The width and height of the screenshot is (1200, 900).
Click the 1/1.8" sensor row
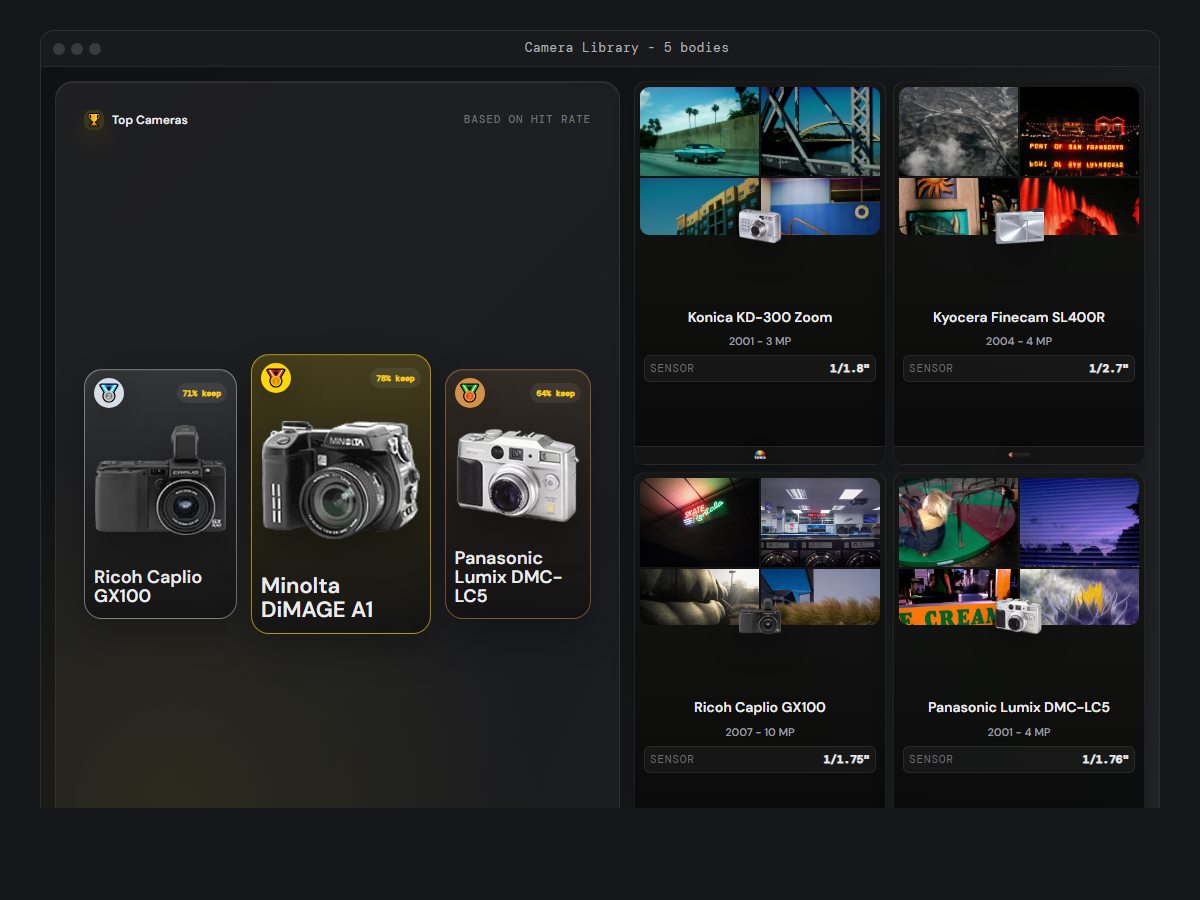pyautogui.click(x=760, y=368)
